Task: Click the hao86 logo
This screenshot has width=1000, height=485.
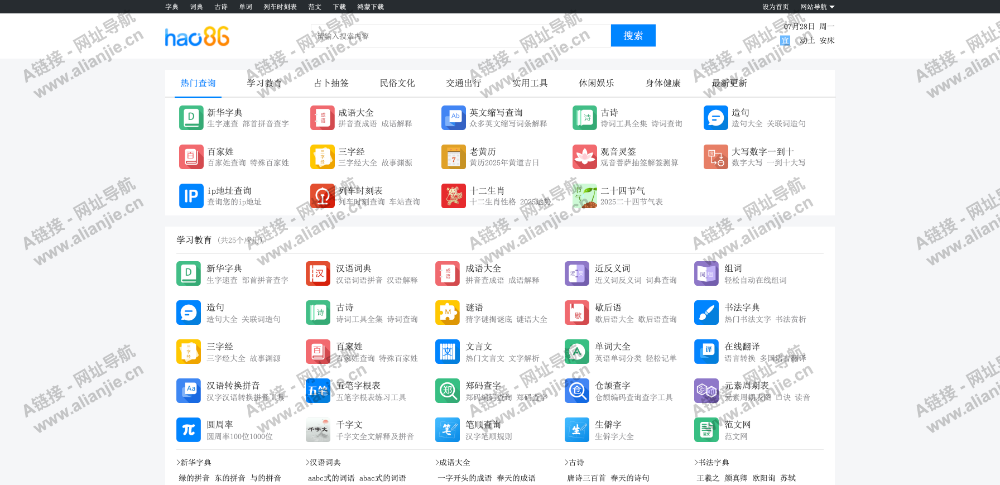Action: 197,37
